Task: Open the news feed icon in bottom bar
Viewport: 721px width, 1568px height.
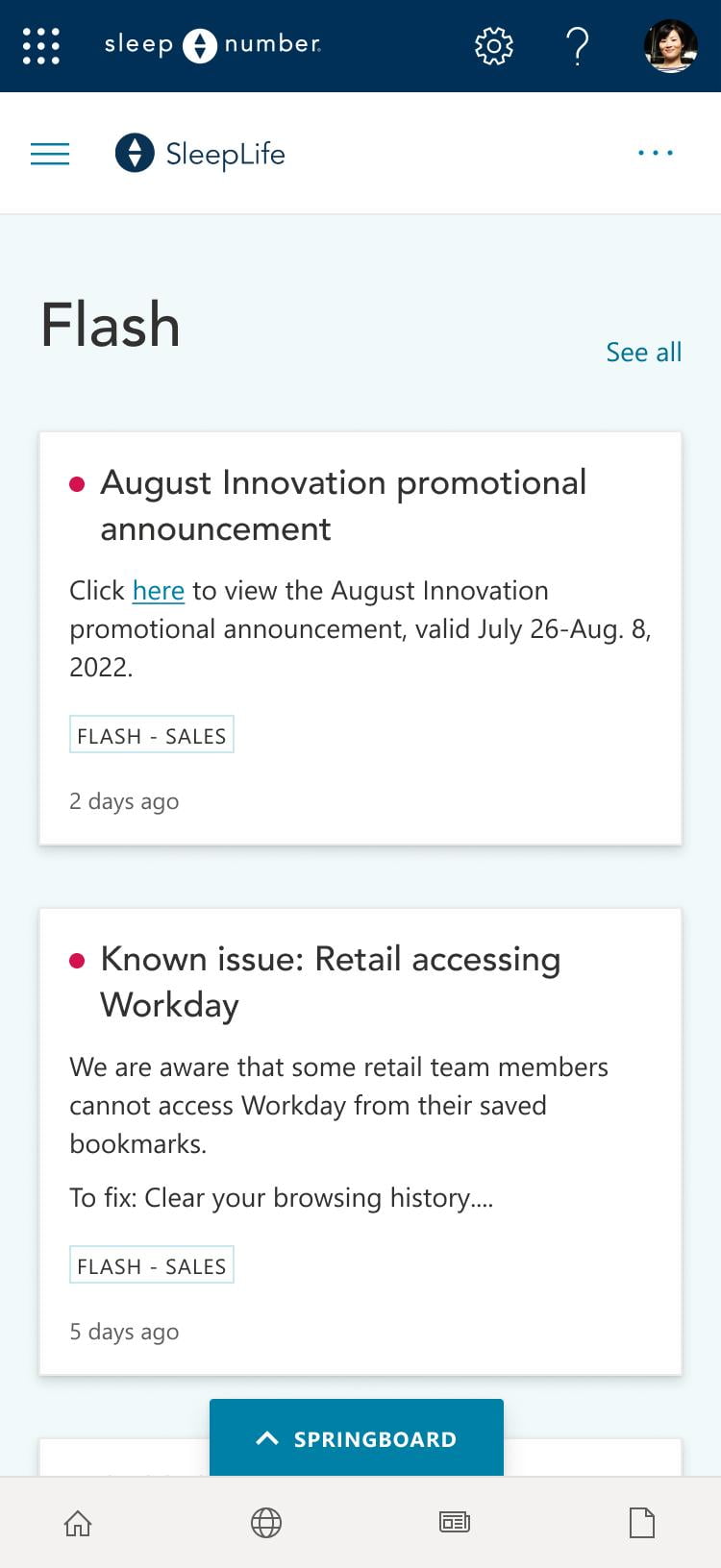Action: point(454,1523)
